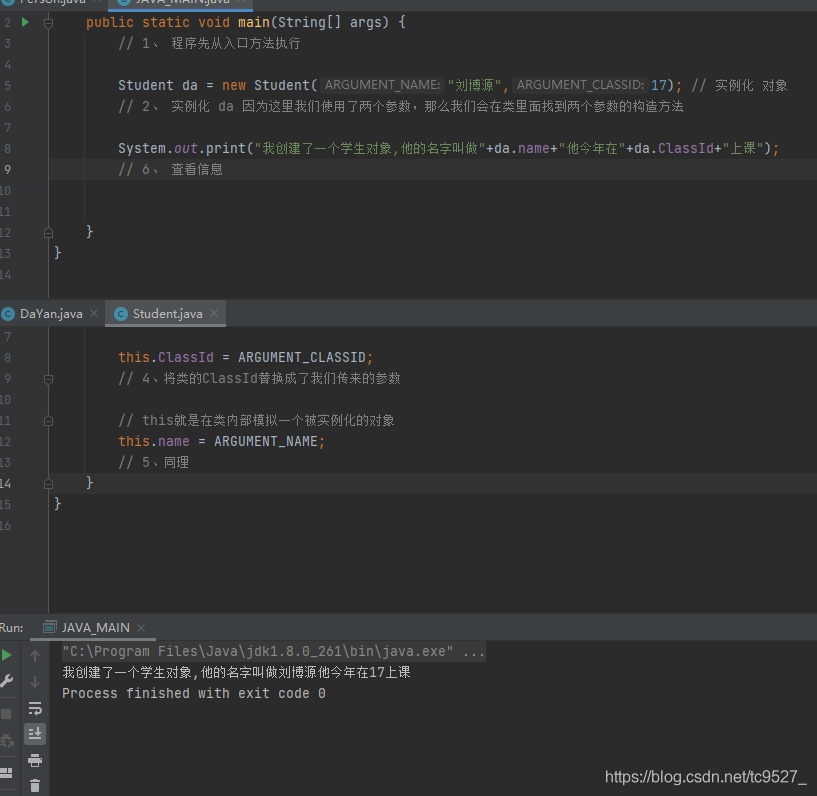This screenshot has width=817, height=796.
Task: Toggle the fold marker at Student.java line 11
Action: tap(48, 421)
